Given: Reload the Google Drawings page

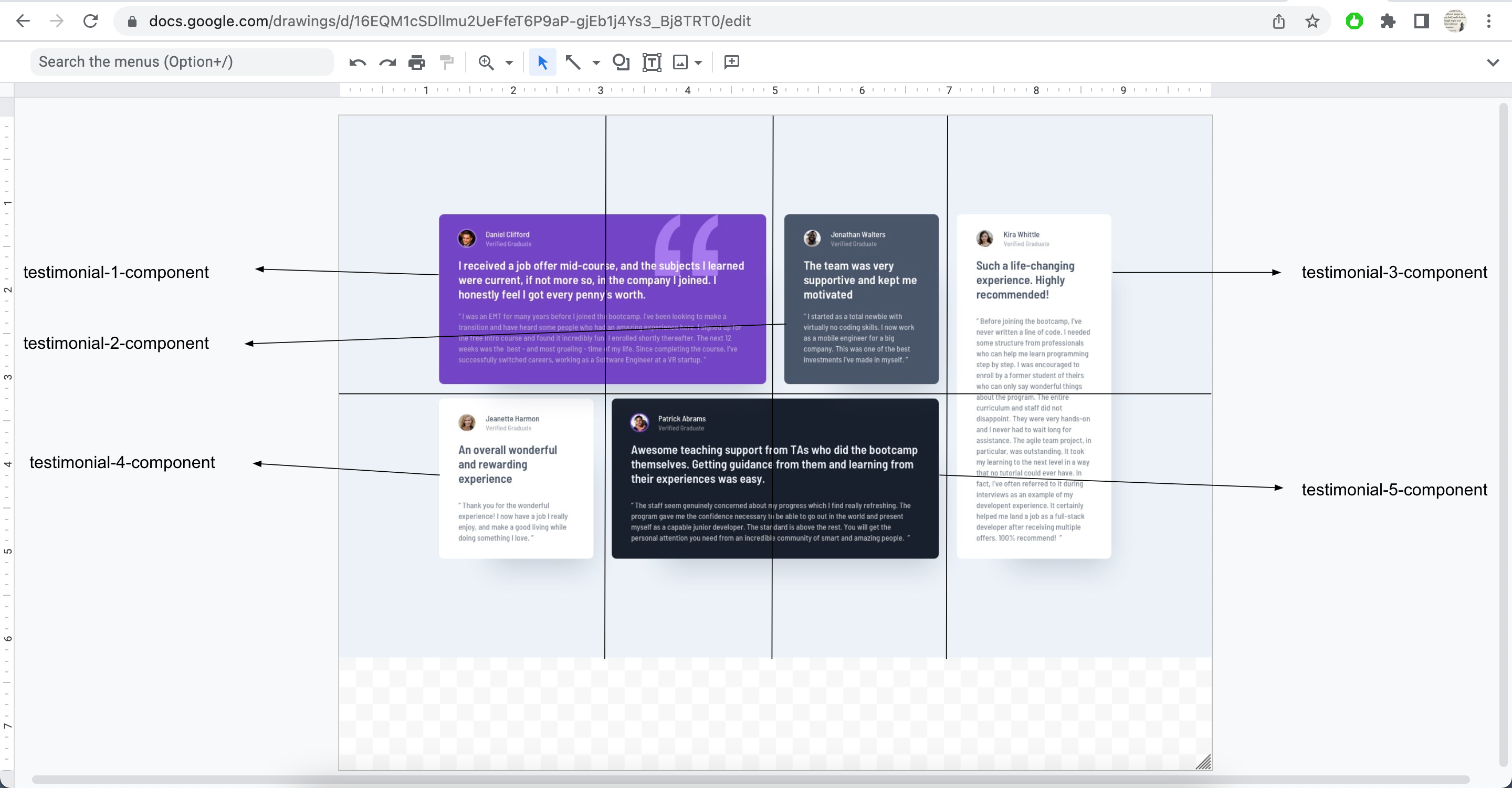Looking at the screenshot, I should tap(90, 22).
